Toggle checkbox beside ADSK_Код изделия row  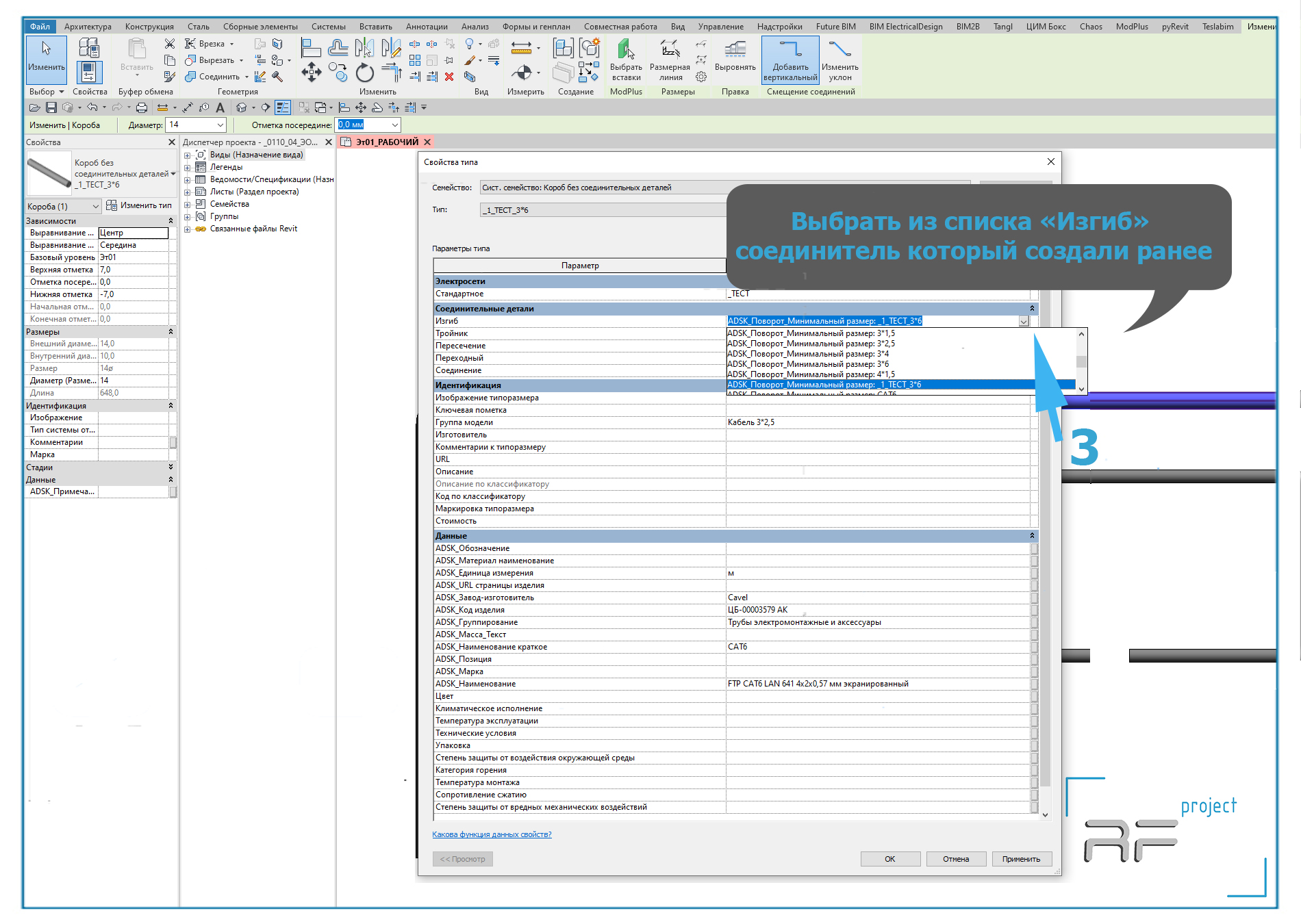tap(1034, 610)
